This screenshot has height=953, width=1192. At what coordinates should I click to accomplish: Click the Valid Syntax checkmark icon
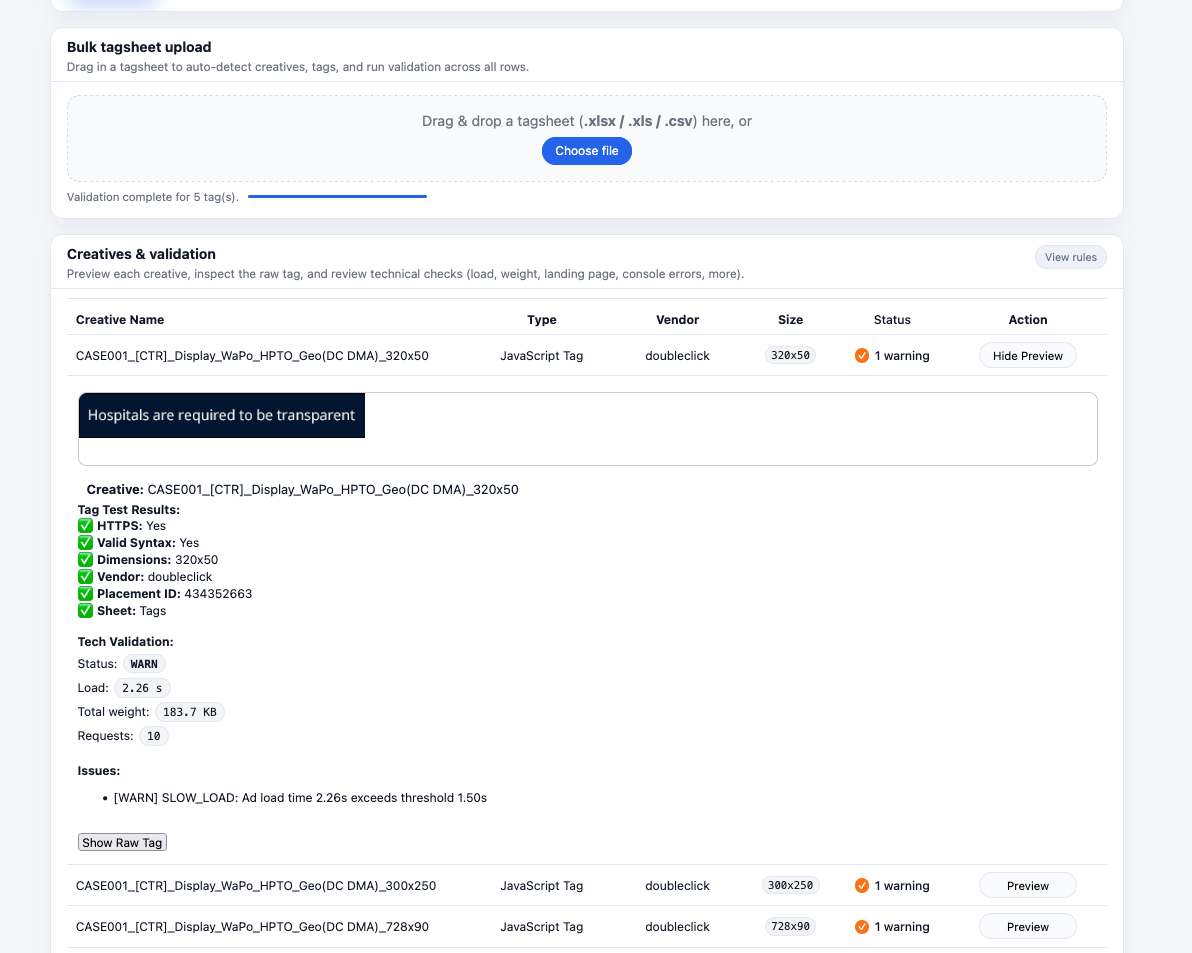[x=85, y=542]
